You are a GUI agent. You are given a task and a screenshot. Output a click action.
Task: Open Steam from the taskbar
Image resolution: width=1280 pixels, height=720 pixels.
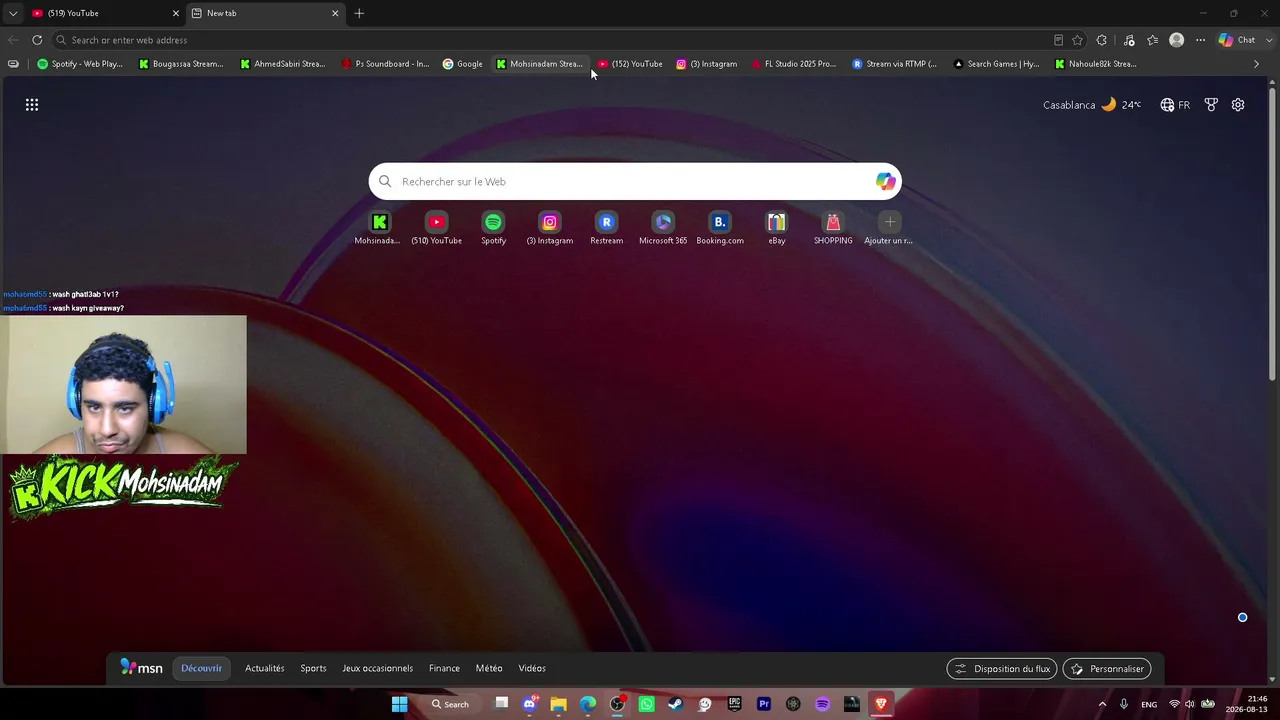pyautogui.click(x=676, y=704)
